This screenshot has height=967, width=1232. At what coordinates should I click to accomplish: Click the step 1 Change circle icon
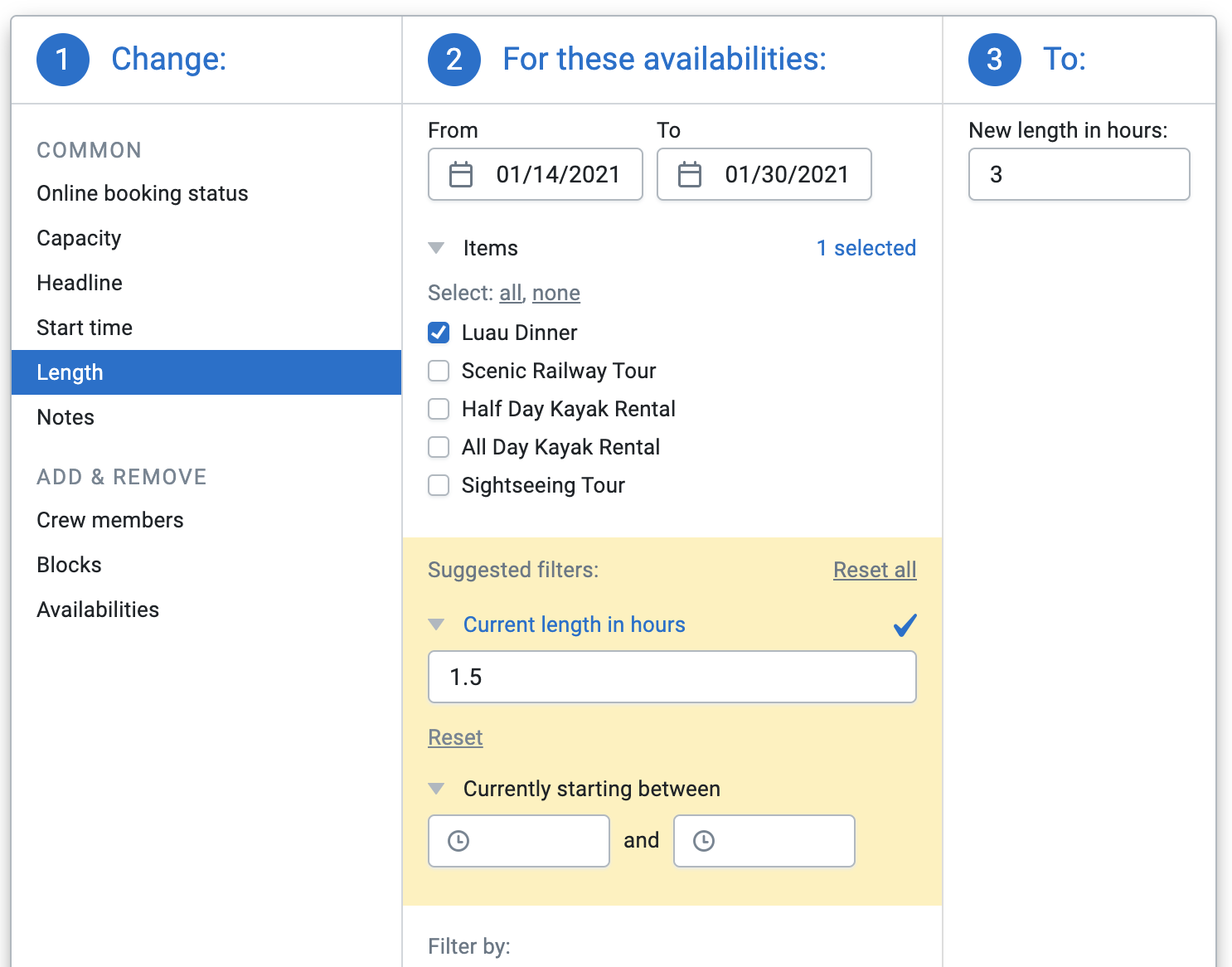pos(62,59)
